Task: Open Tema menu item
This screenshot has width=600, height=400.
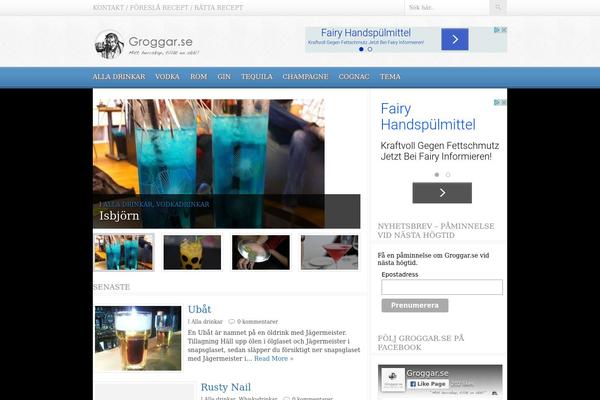Action: (390, 77)
